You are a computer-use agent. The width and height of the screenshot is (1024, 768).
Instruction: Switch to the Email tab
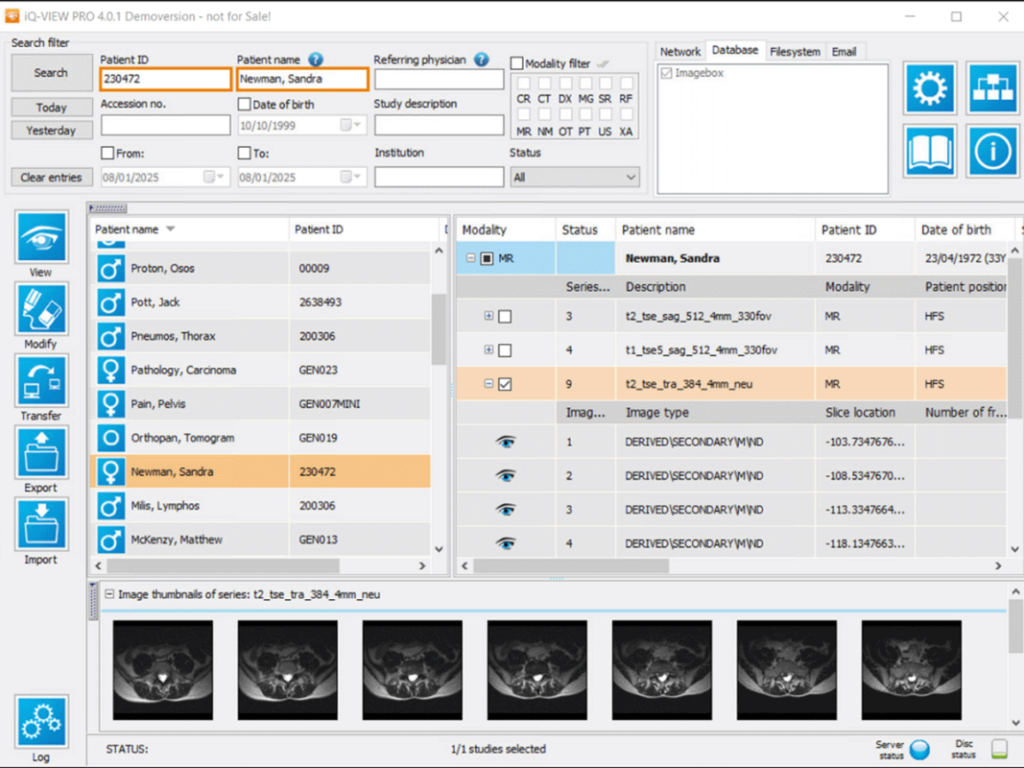844,52
